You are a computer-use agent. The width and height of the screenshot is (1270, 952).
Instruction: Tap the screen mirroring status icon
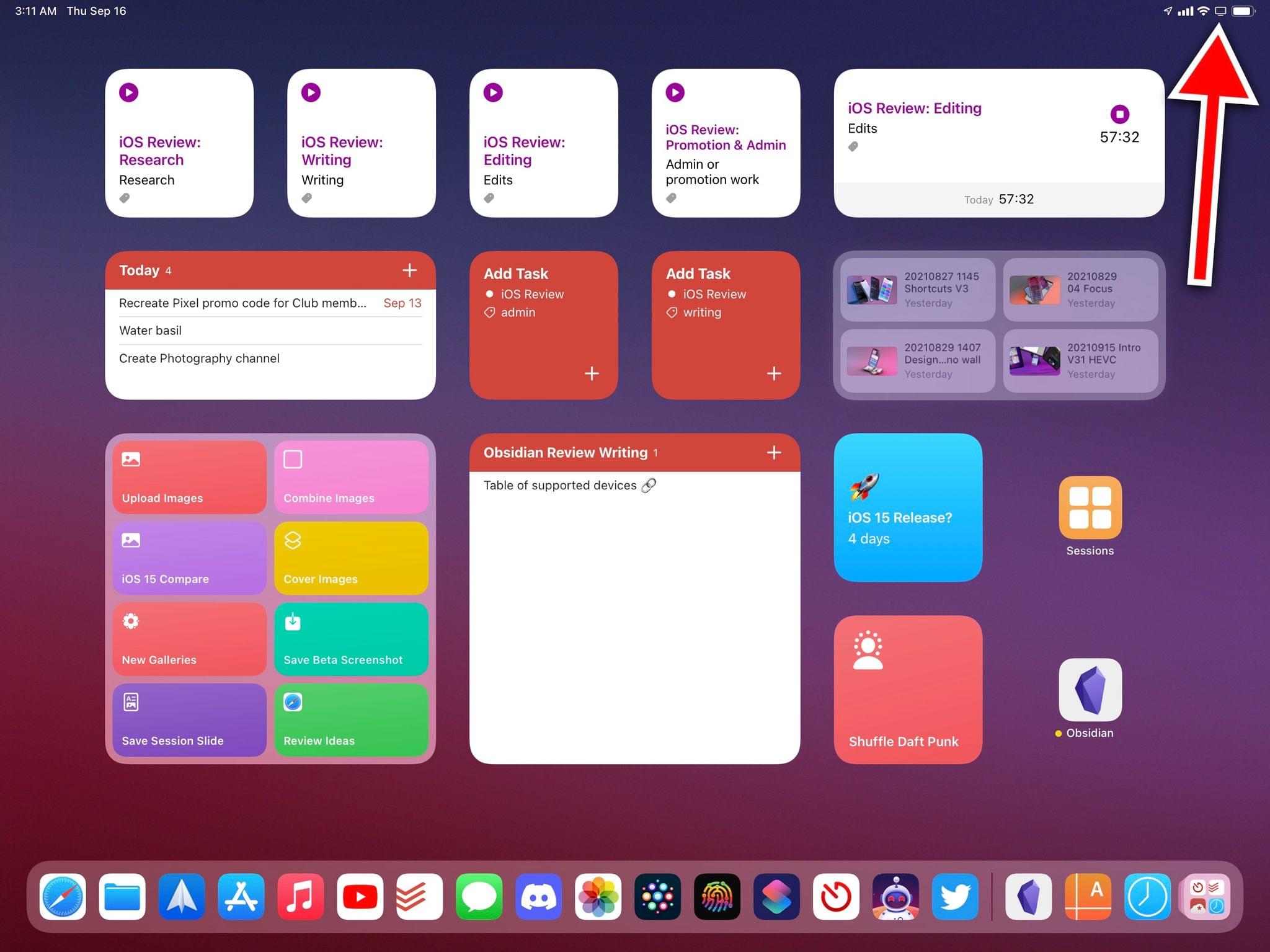click(x=1220, y=11)
